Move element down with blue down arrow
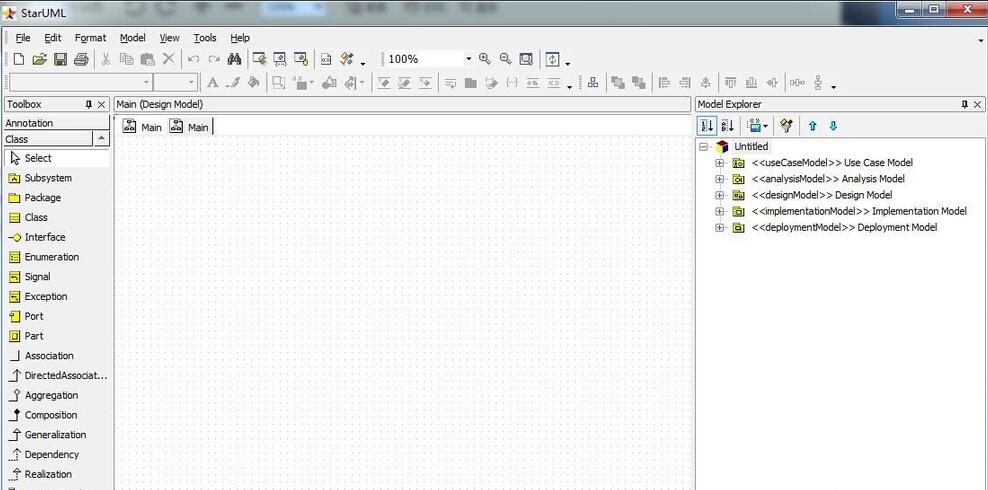The width and height of the screenshot is (988, 490). (833, 126)
